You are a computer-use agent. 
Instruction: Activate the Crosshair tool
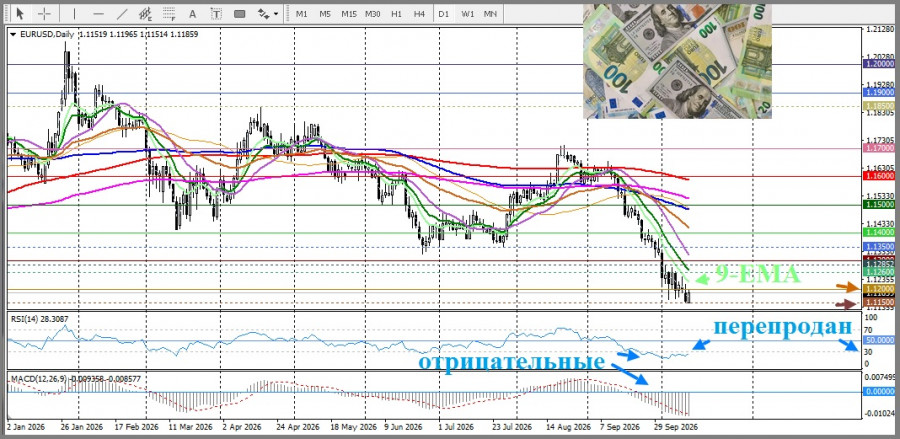(x=44, y=13)
